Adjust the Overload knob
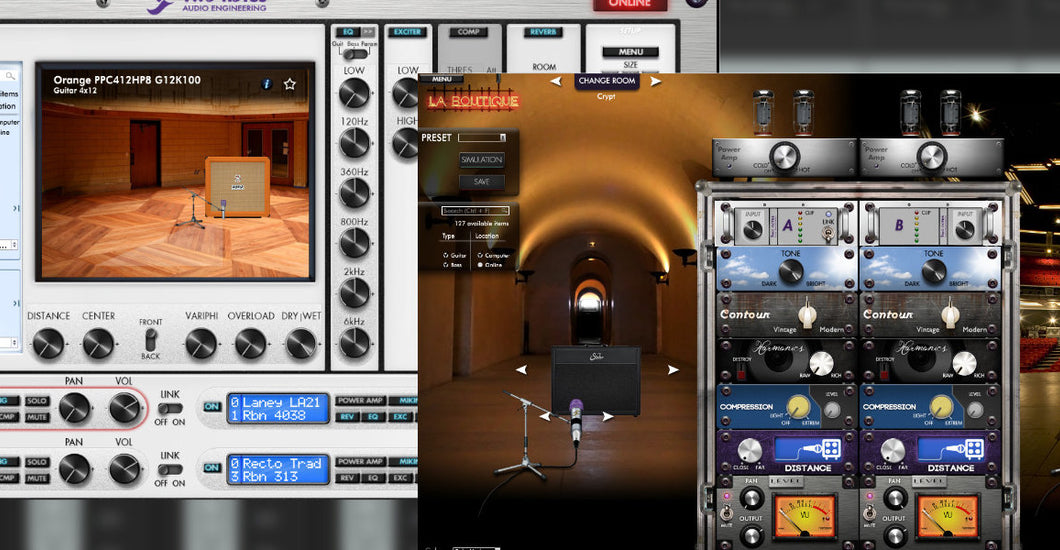 click(x=250, y=343)
